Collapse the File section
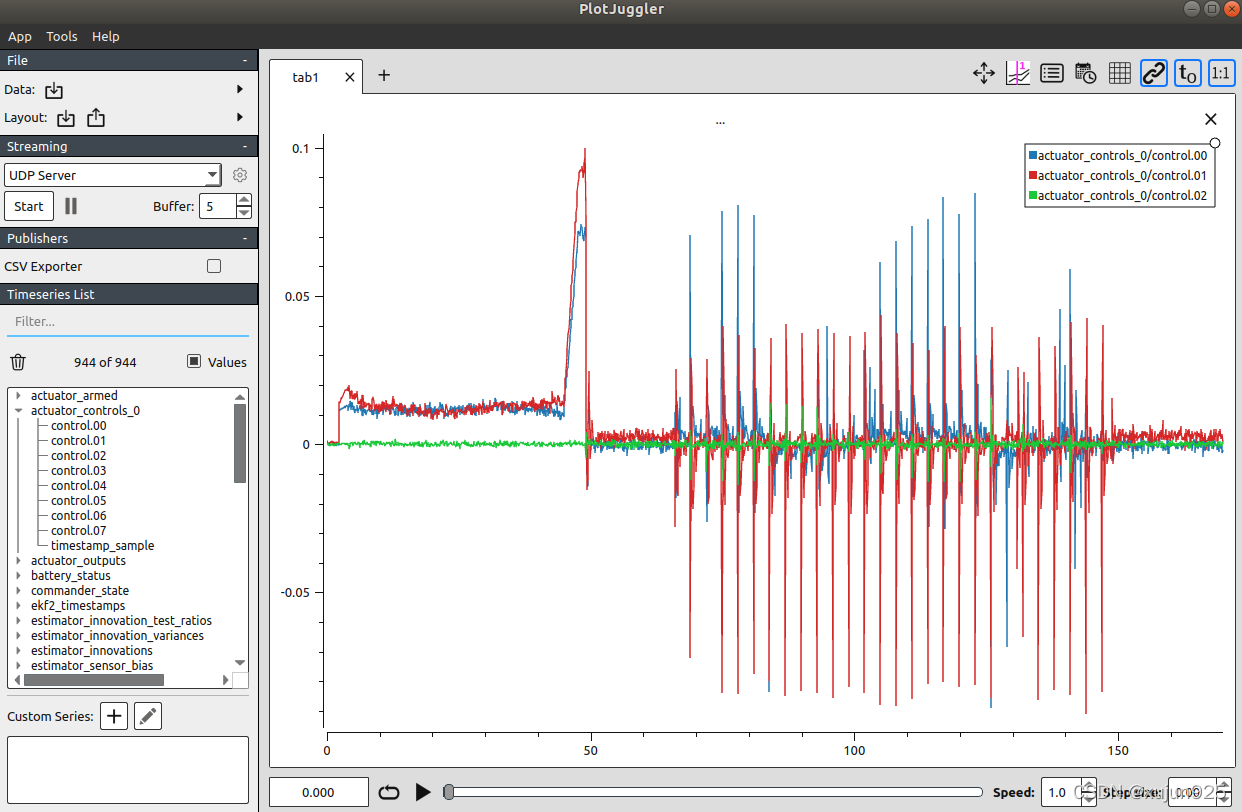 pyautogui.click(x=245, y=60)
